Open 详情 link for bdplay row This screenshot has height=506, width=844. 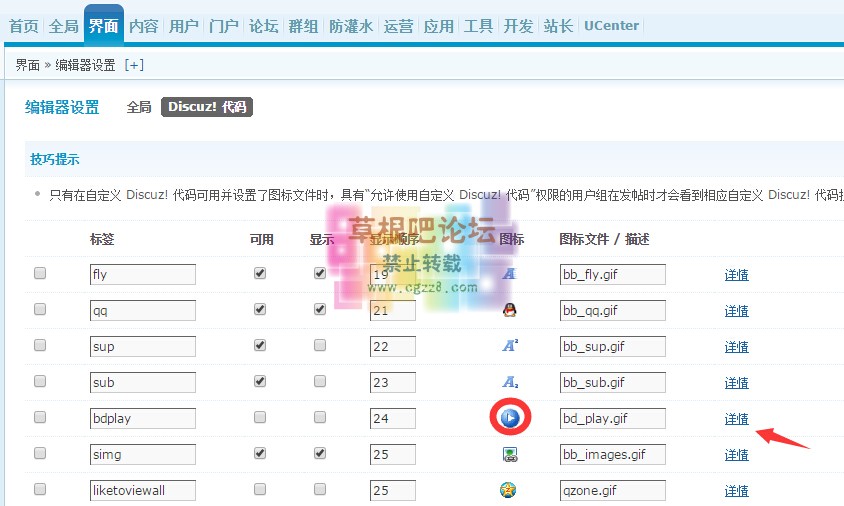736,419
